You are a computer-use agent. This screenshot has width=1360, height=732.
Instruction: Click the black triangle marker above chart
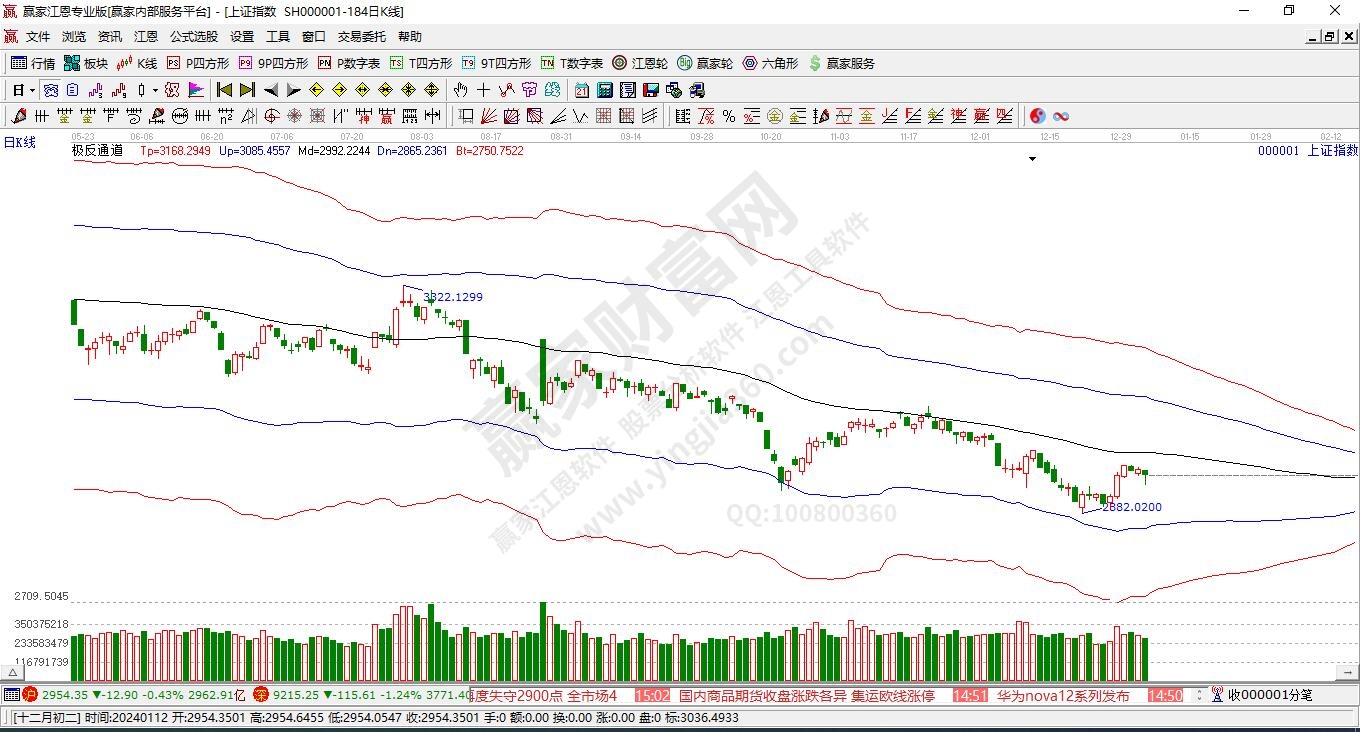[x=1033, y=158]
